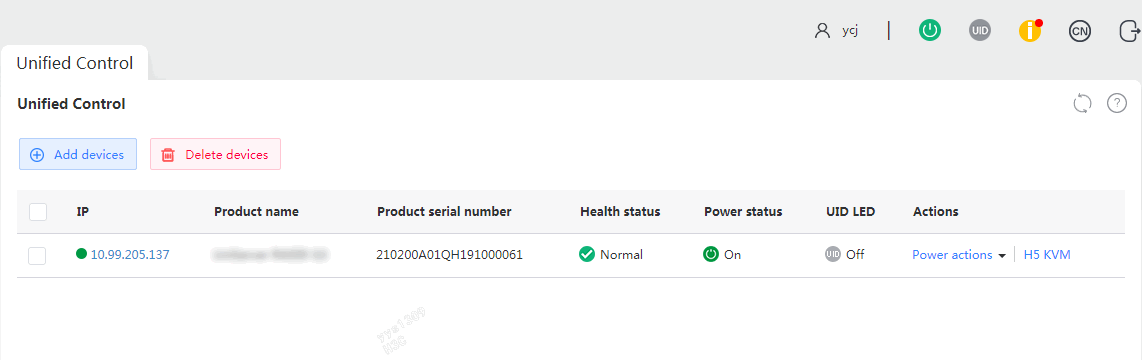Click the green power status icon in header
This screenshot has width=1142, height=360.
coord(929,31)
